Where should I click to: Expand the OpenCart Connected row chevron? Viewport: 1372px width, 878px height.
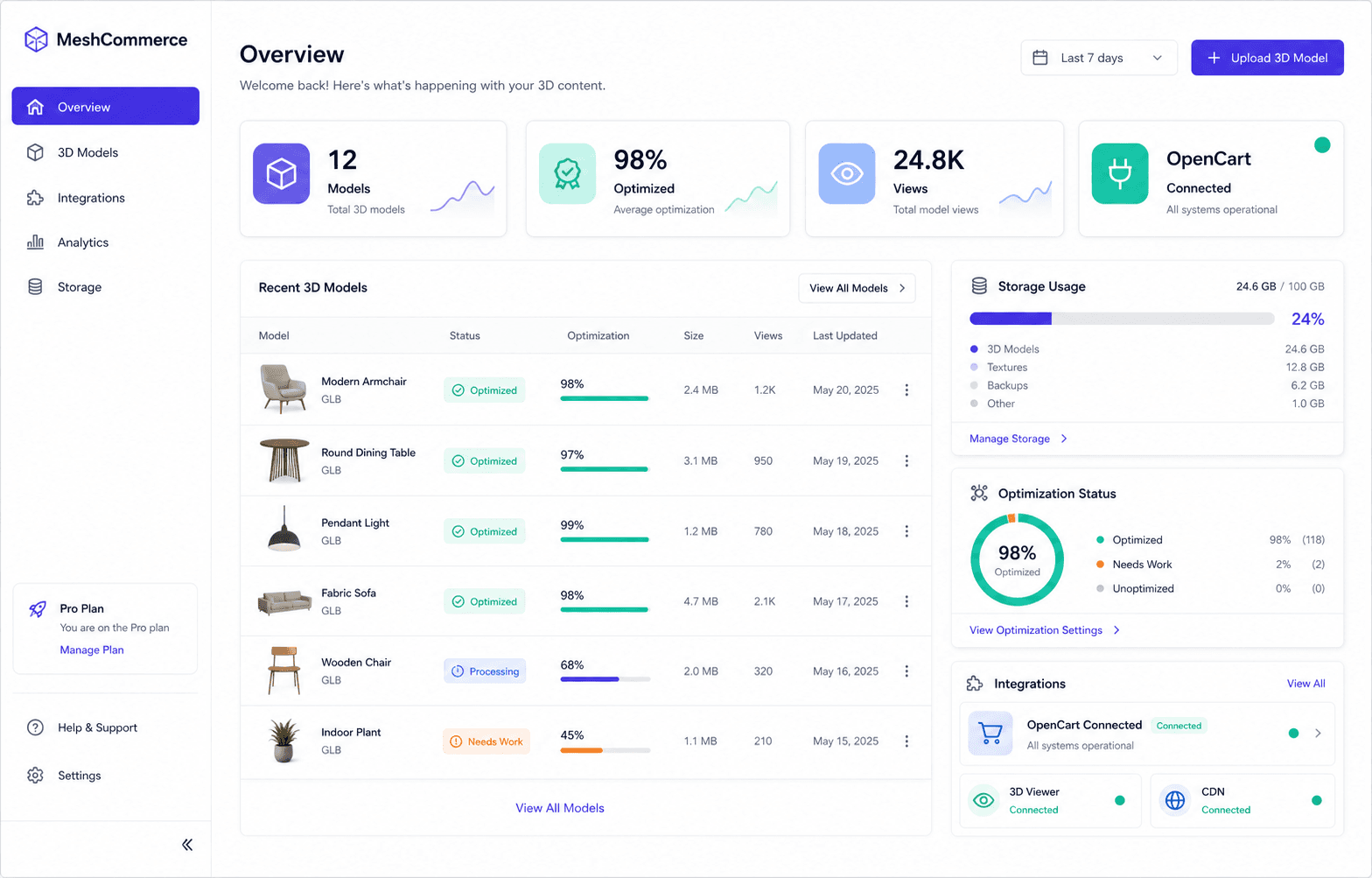click(1318, 734)
